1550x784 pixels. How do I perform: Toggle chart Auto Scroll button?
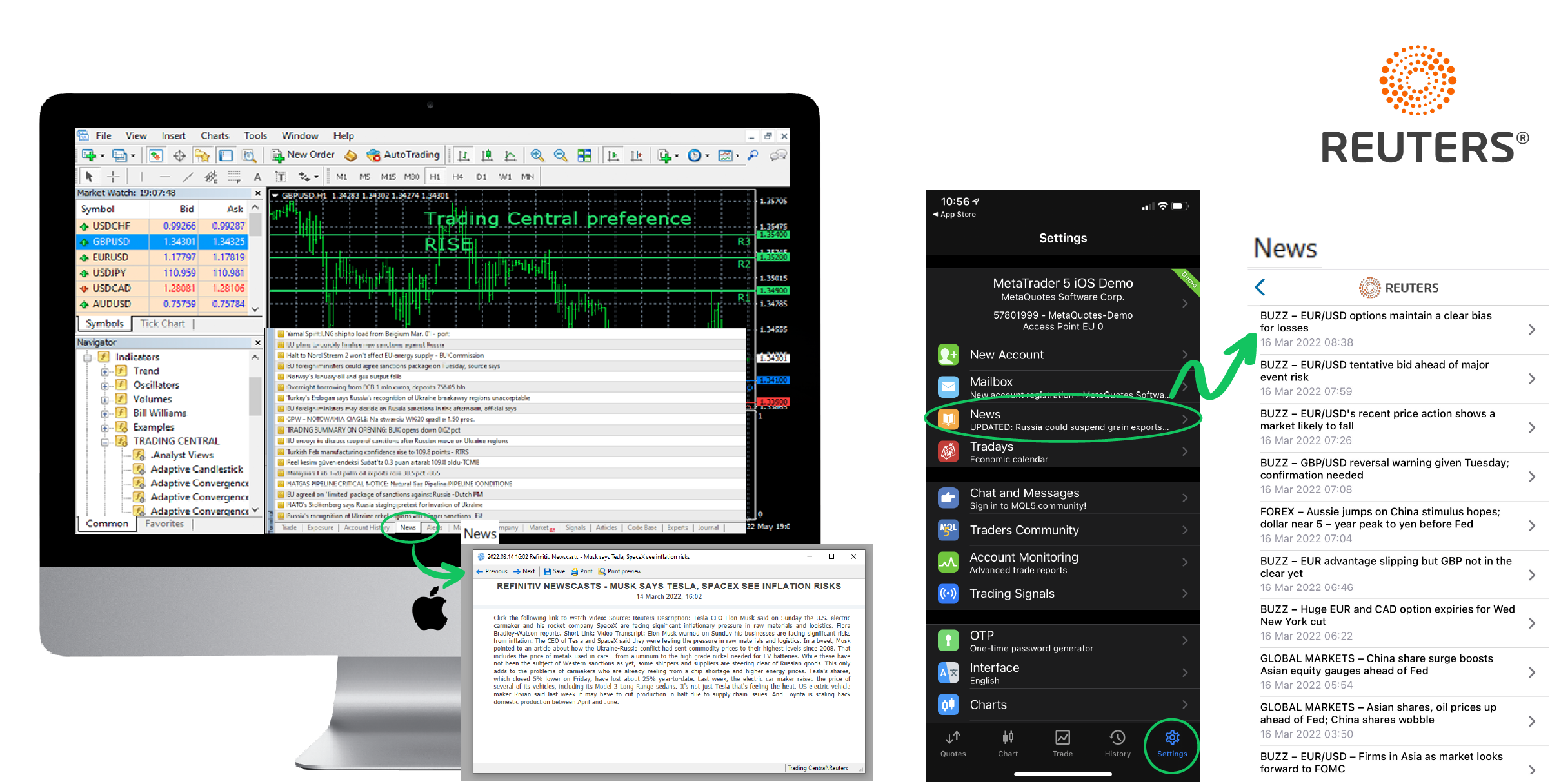click(613, 155)
